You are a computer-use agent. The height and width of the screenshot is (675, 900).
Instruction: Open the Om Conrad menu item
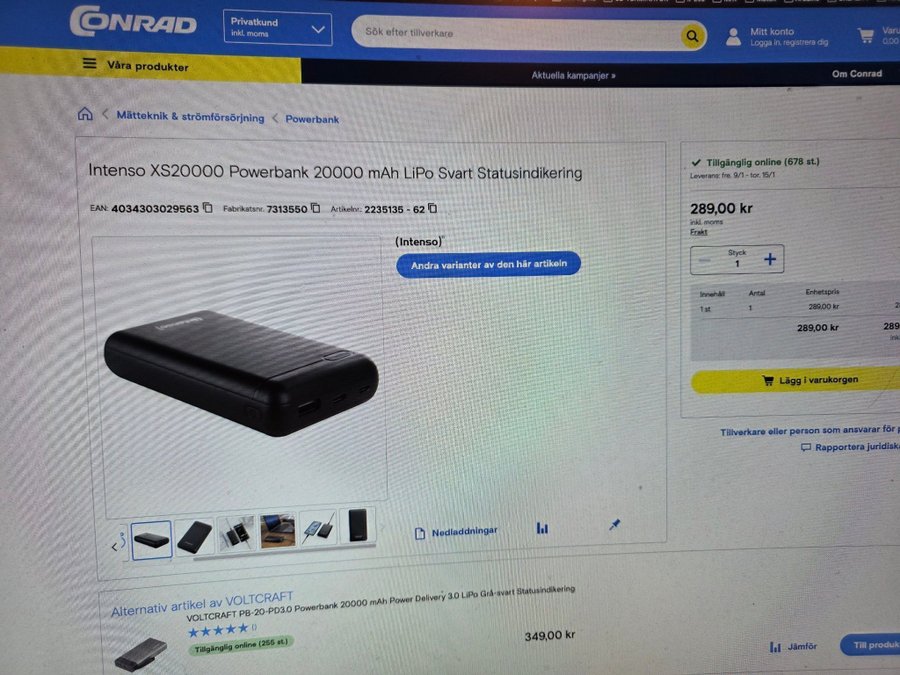point(856,73)
